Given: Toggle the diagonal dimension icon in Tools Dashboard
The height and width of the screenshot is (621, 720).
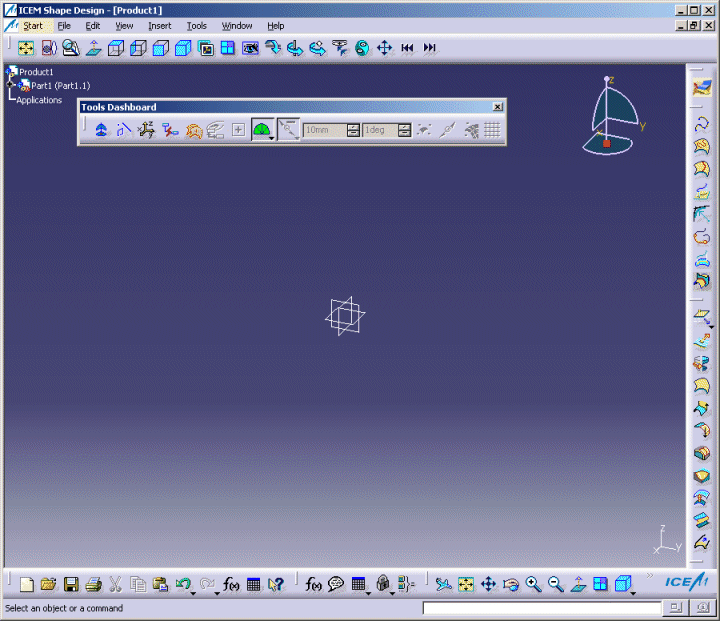Looking at the screenshot, I should click(288, 130).
